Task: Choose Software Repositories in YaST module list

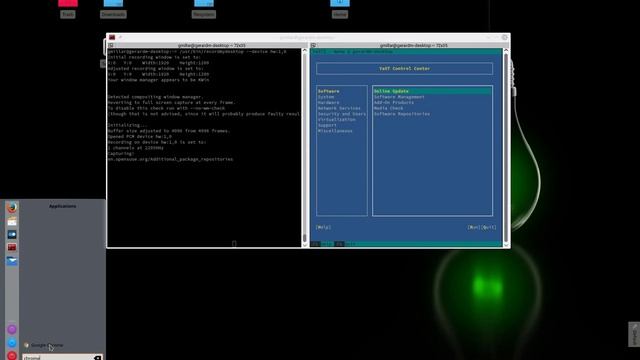Action: (x=402, y=114)
